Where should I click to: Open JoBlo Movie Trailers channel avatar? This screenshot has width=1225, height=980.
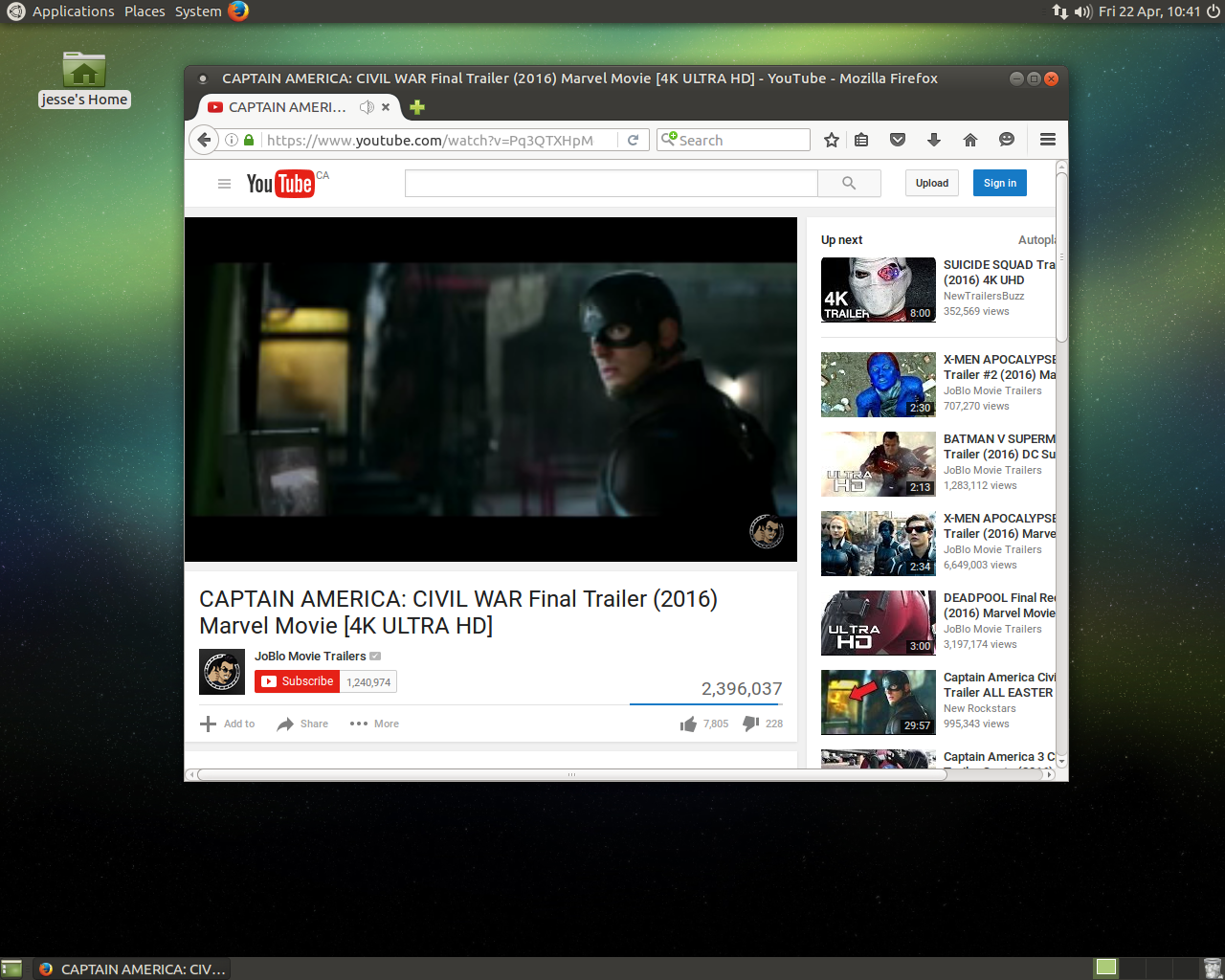[x=222, y=672]
